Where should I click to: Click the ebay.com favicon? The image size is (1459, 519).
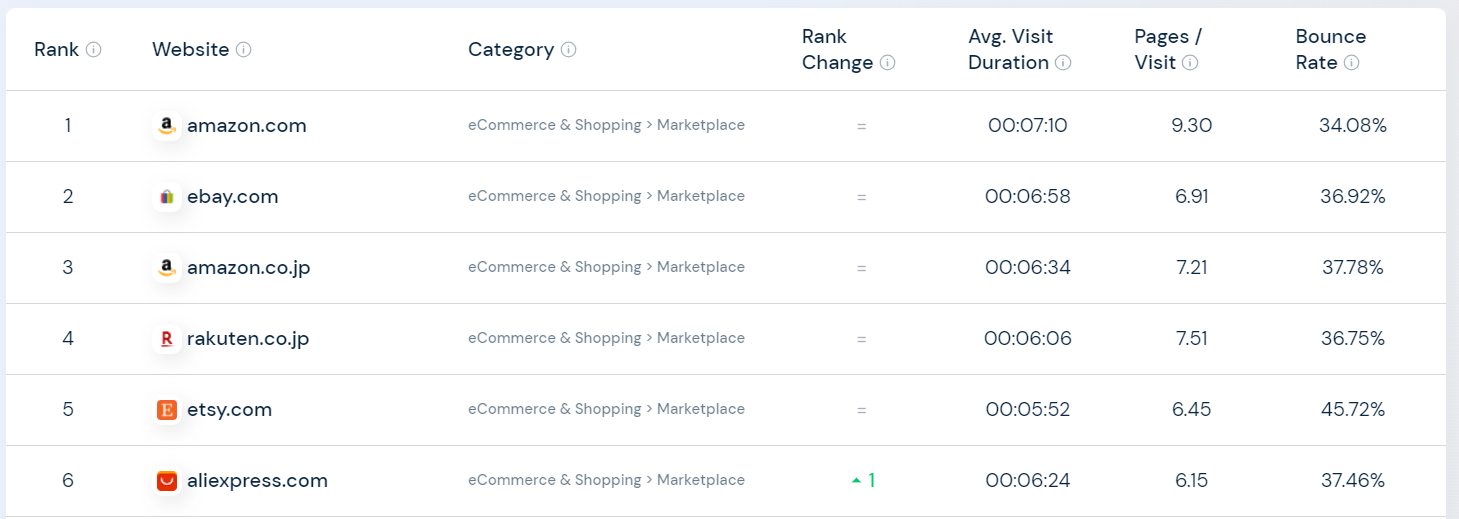click(x=167, y=197)
